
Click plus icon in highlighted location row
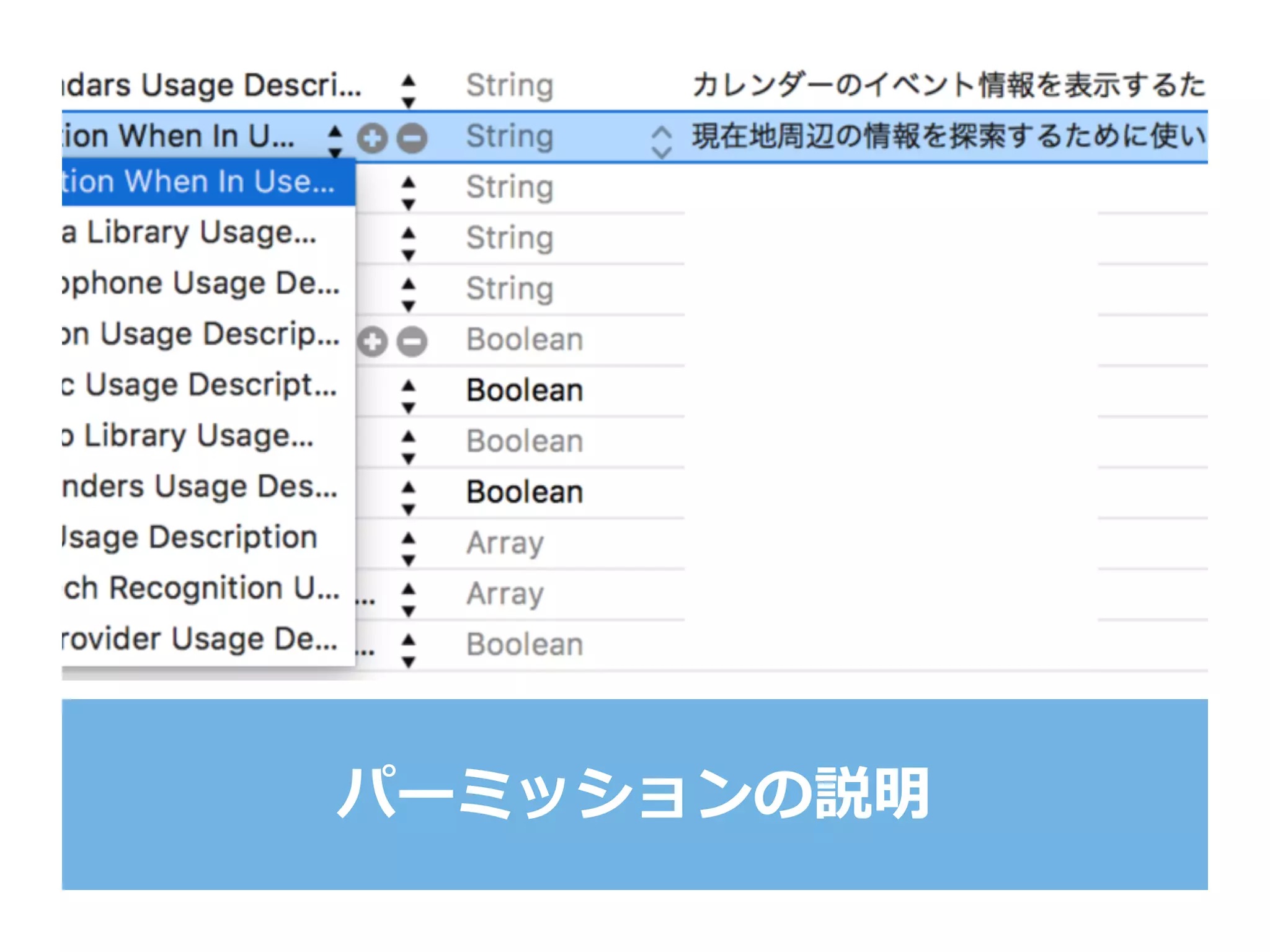tap(372, 138)
